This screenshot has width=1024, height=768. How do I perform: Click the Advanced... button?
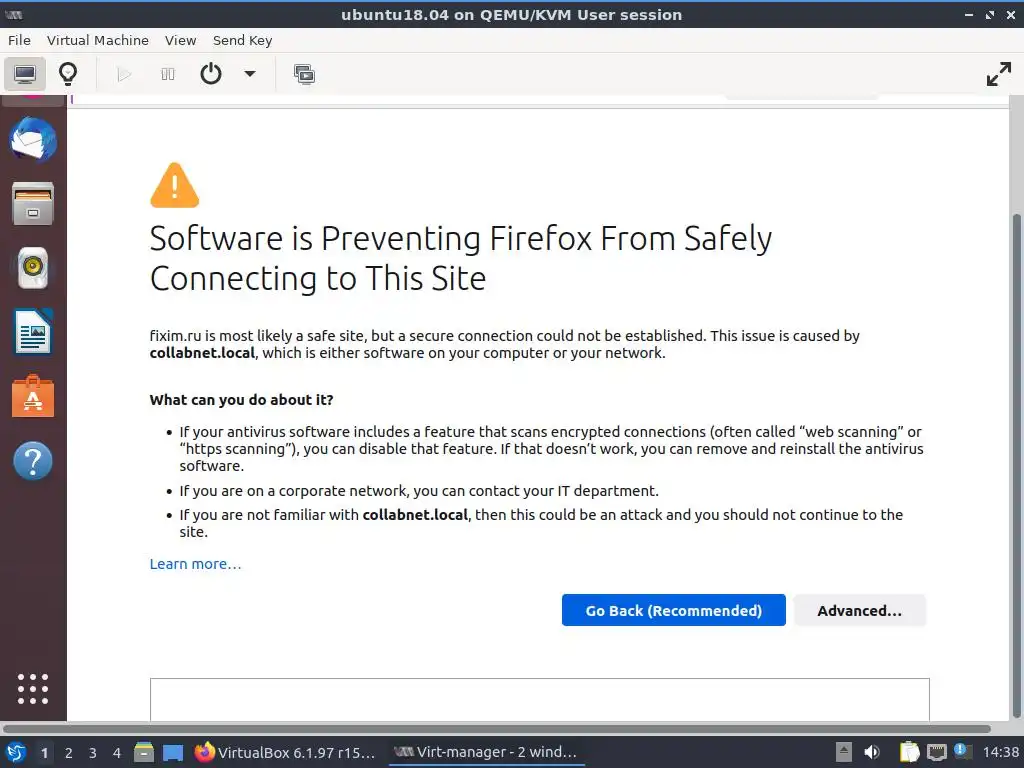coord(859,610)
